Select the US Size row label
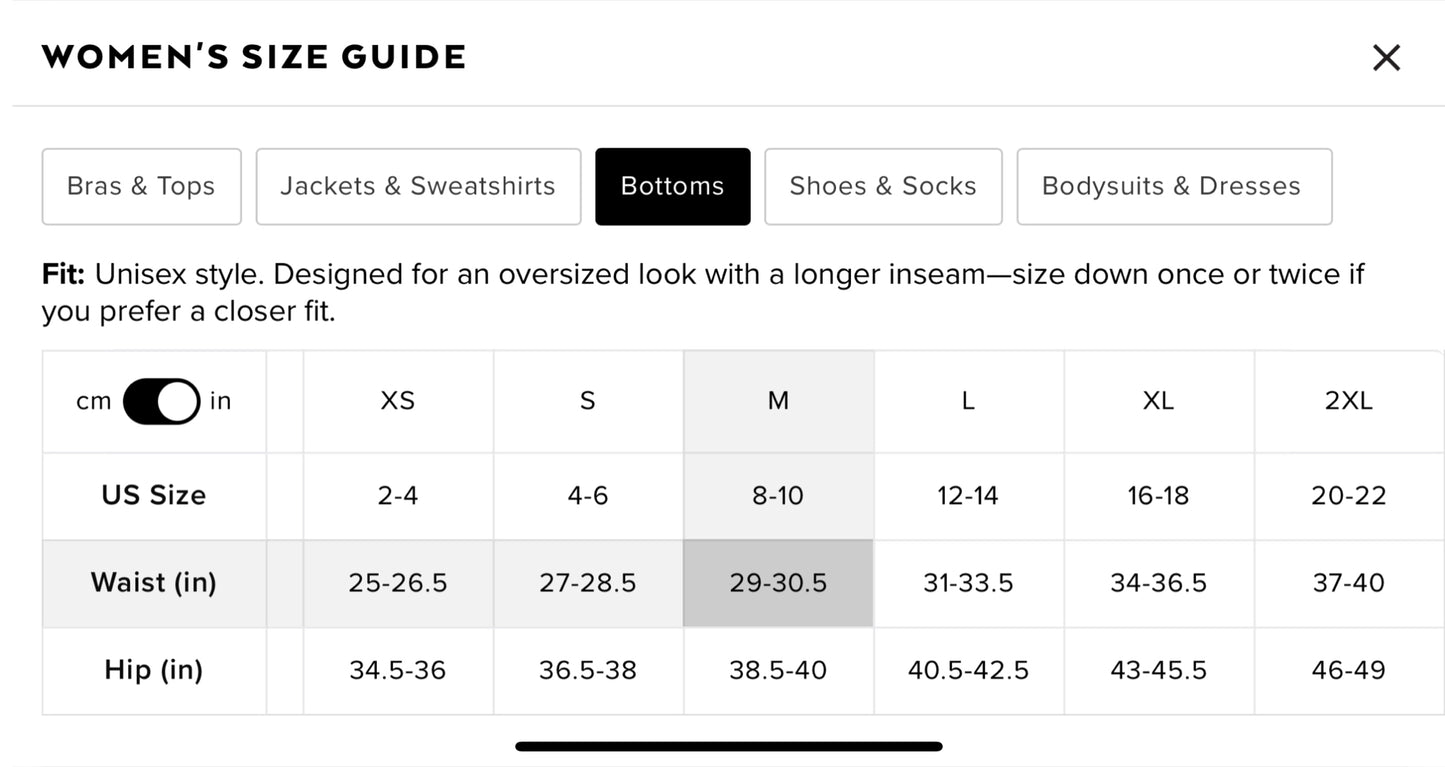 pyautogui.click(x=154, y=495)
